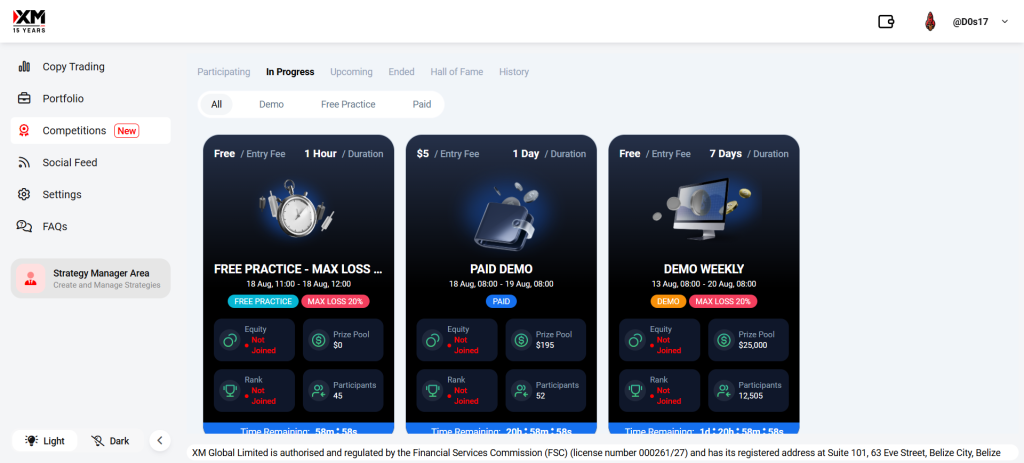Open the FREE PRACTICE - MAX LOSS card title
This screenshot has height=463, width=1024.
pyautogui.click(x=298, y=269)
